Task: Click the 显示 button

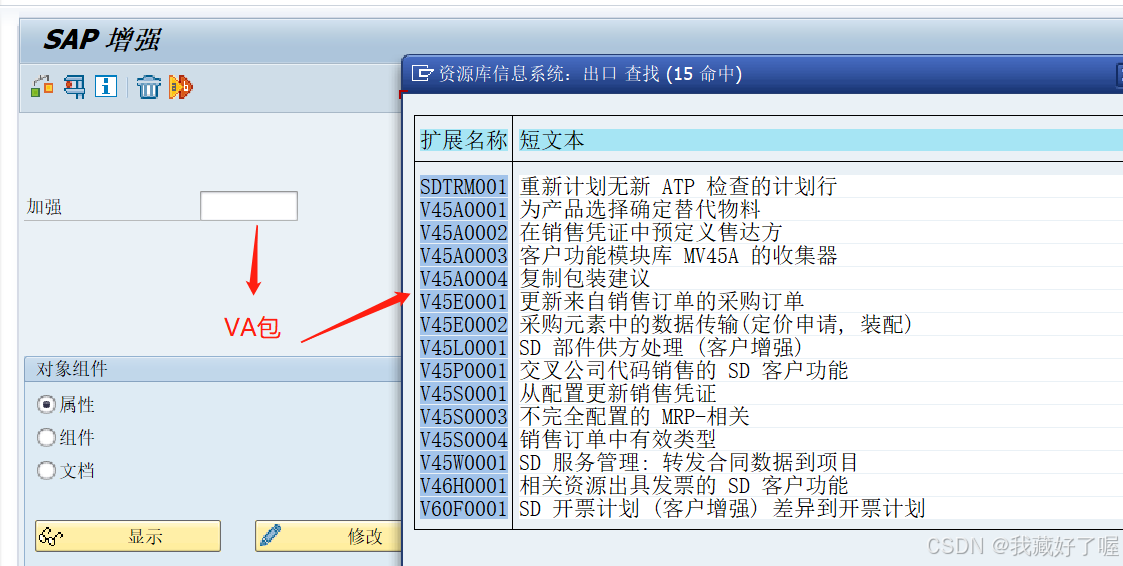Action: point(127,536)
